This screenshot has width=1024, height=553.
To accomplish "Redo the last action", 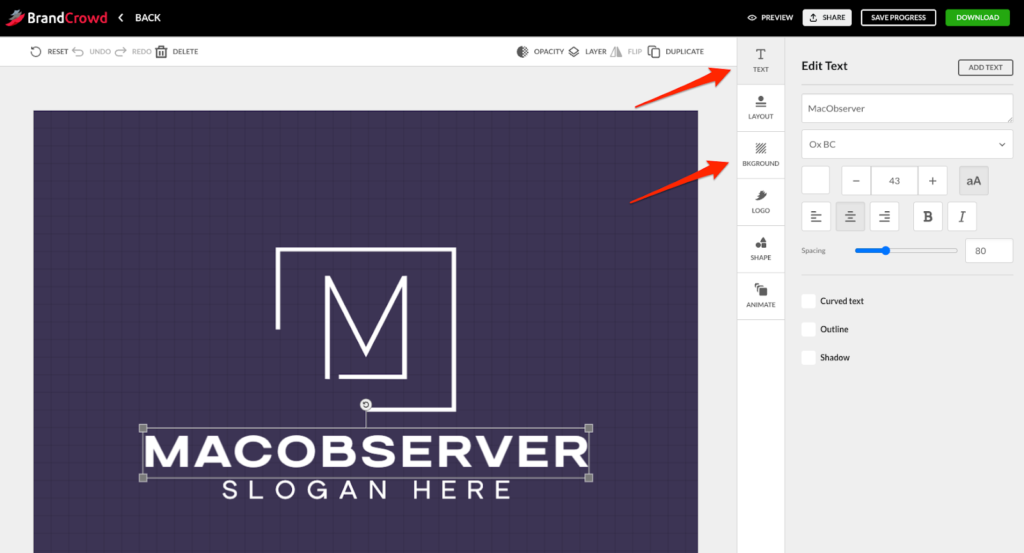I will [133, 52].
